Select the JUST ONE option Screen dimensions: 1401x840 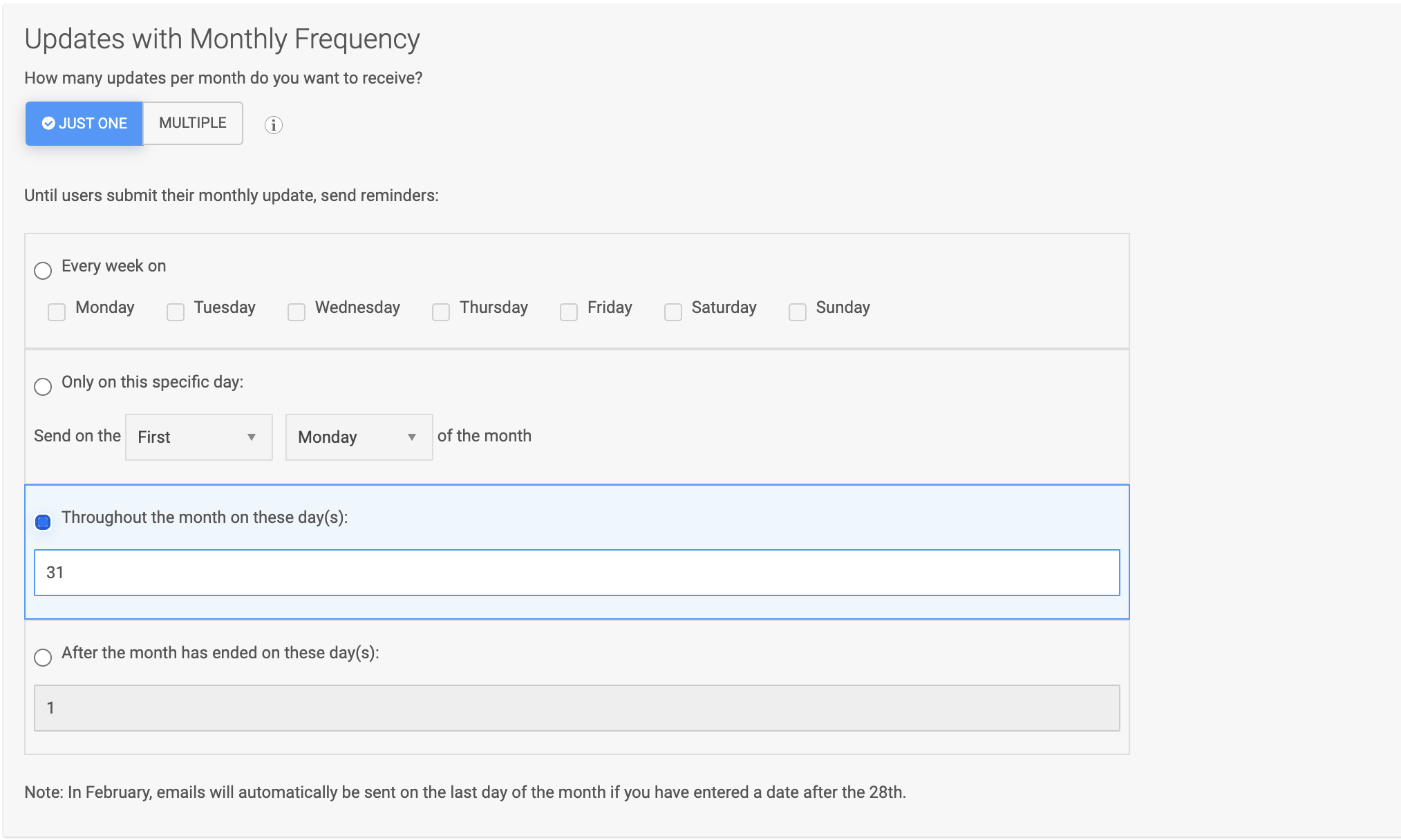pyautogui.click(x=84, y=124)
